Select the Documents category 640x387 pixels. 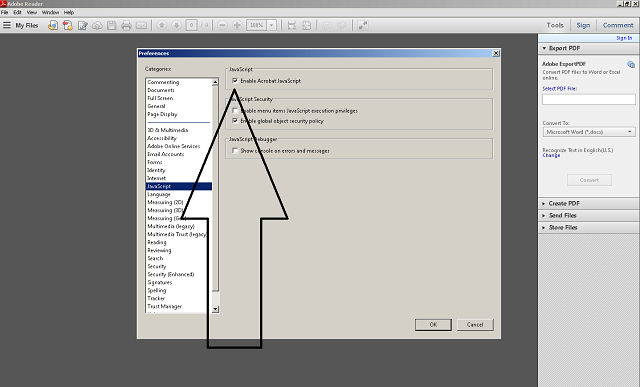coord(161,90)
